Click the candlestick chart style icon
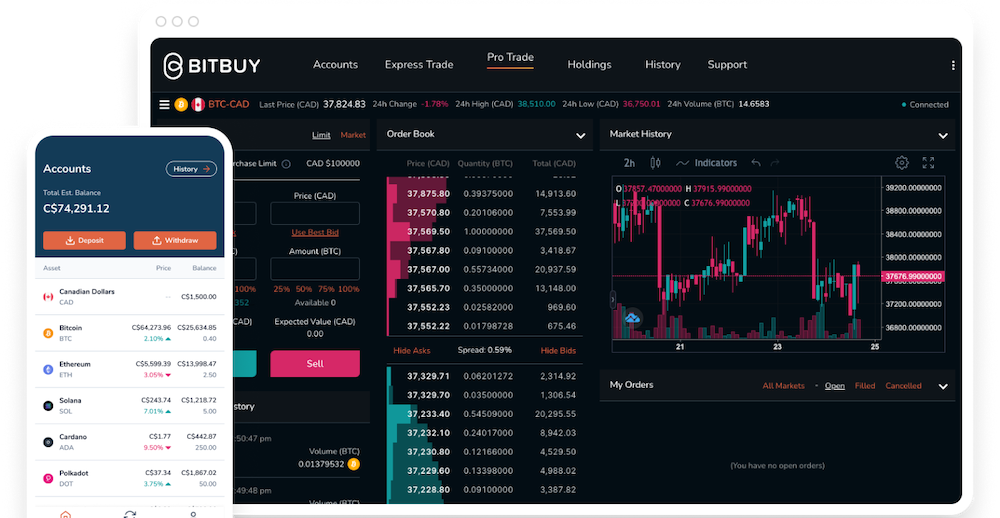 pyautogui.click(x=656, y=163)
